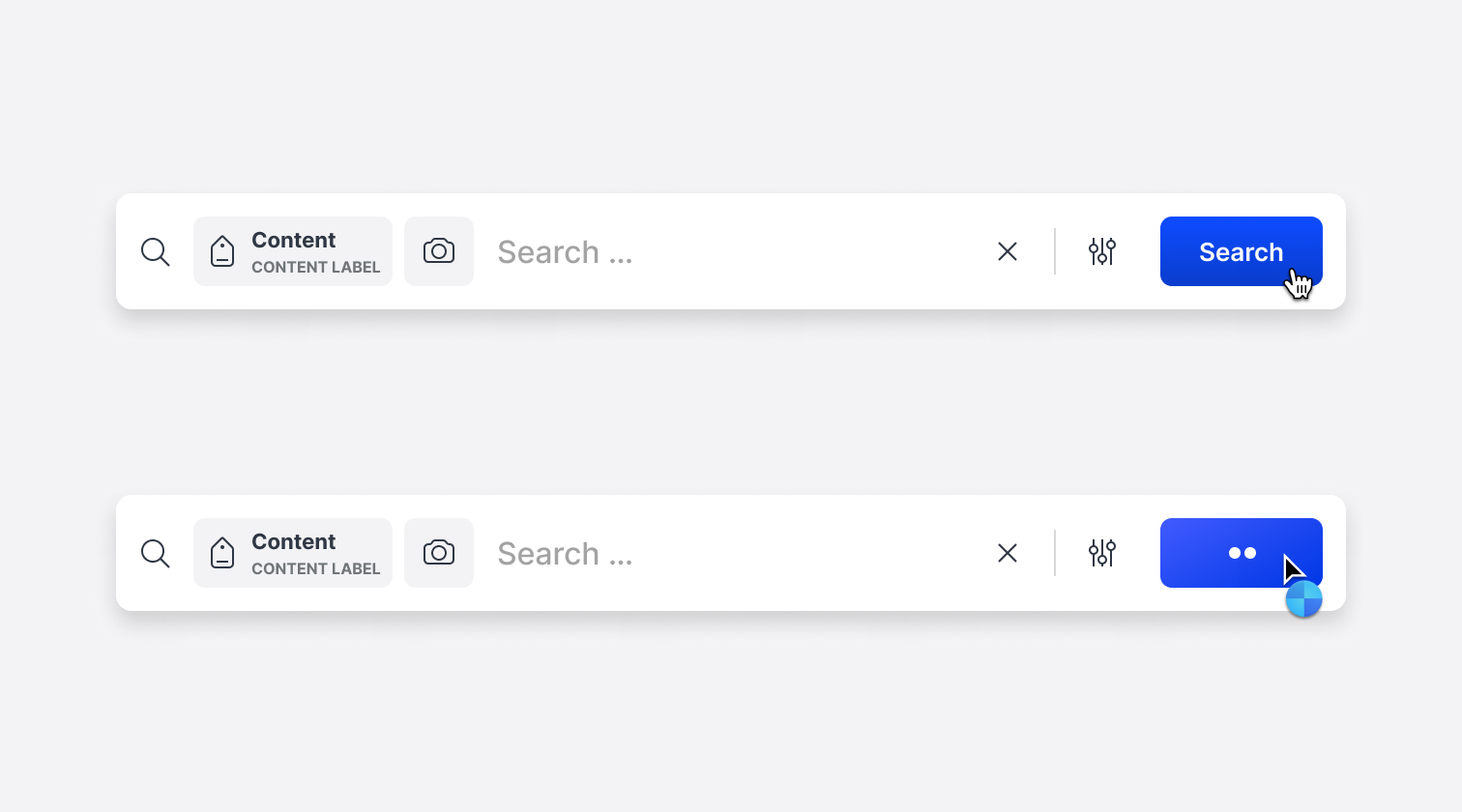The width and height of the screenshot is (1462, 812).
Task: Click the tag icon in the lower Content chip
Action: 222,553
